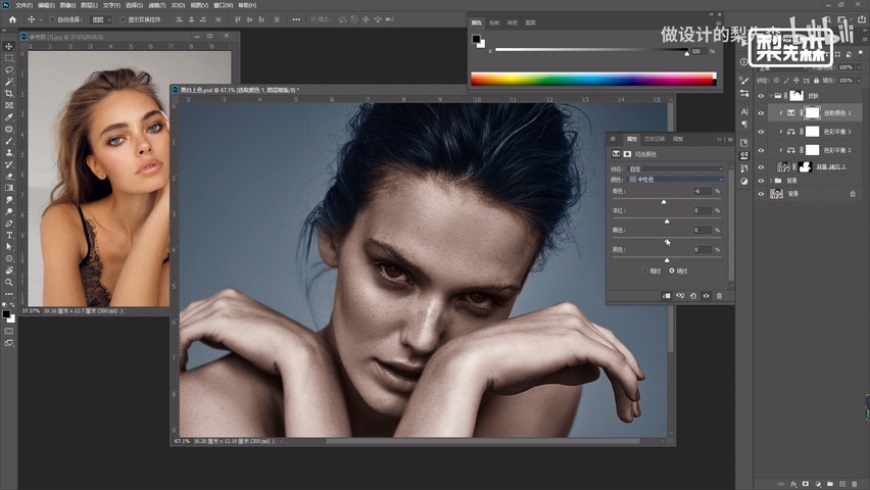Select the Lasso tool

[9, 70]
